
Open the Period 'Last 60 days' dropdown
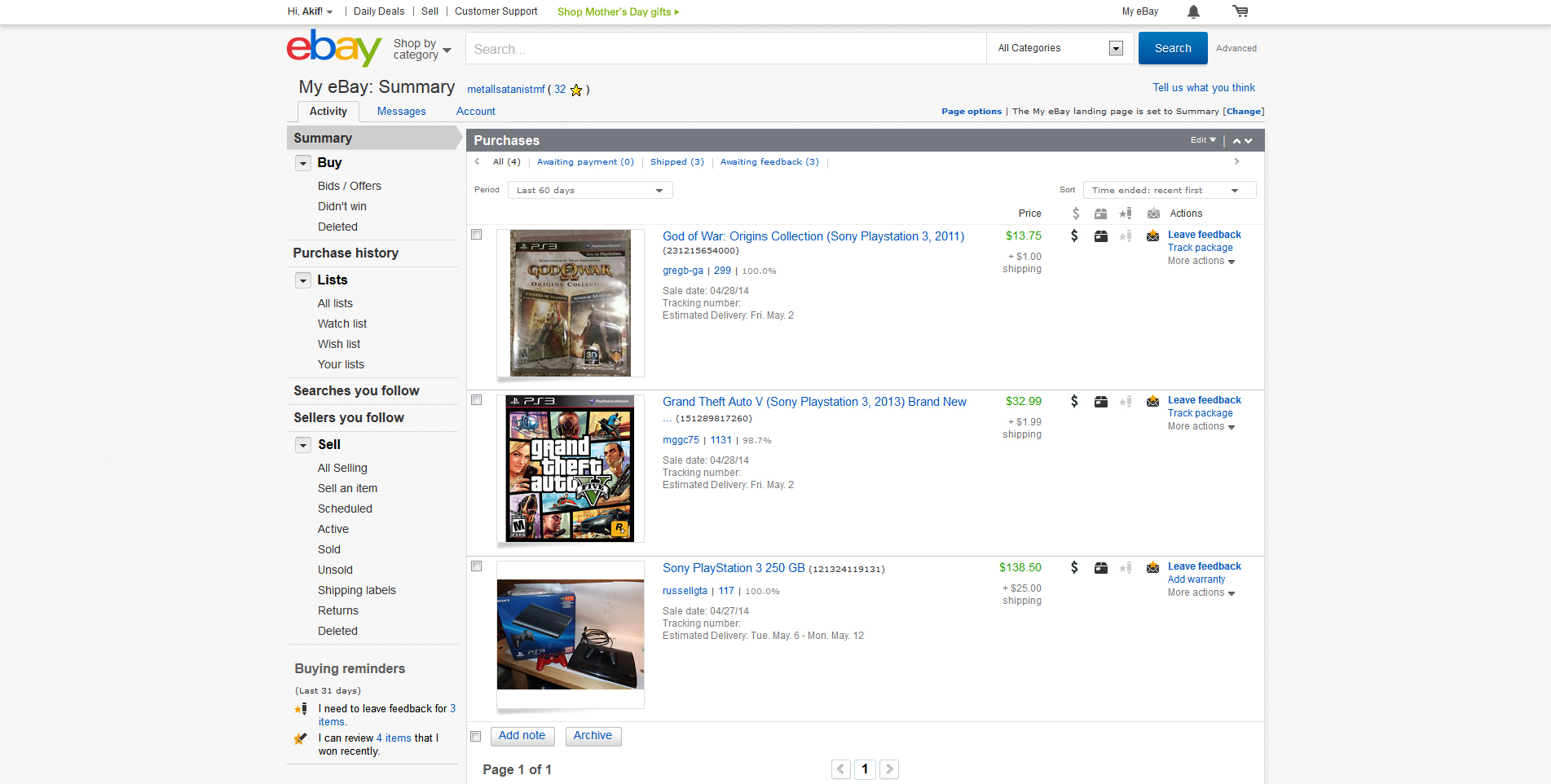coord(589,191)
